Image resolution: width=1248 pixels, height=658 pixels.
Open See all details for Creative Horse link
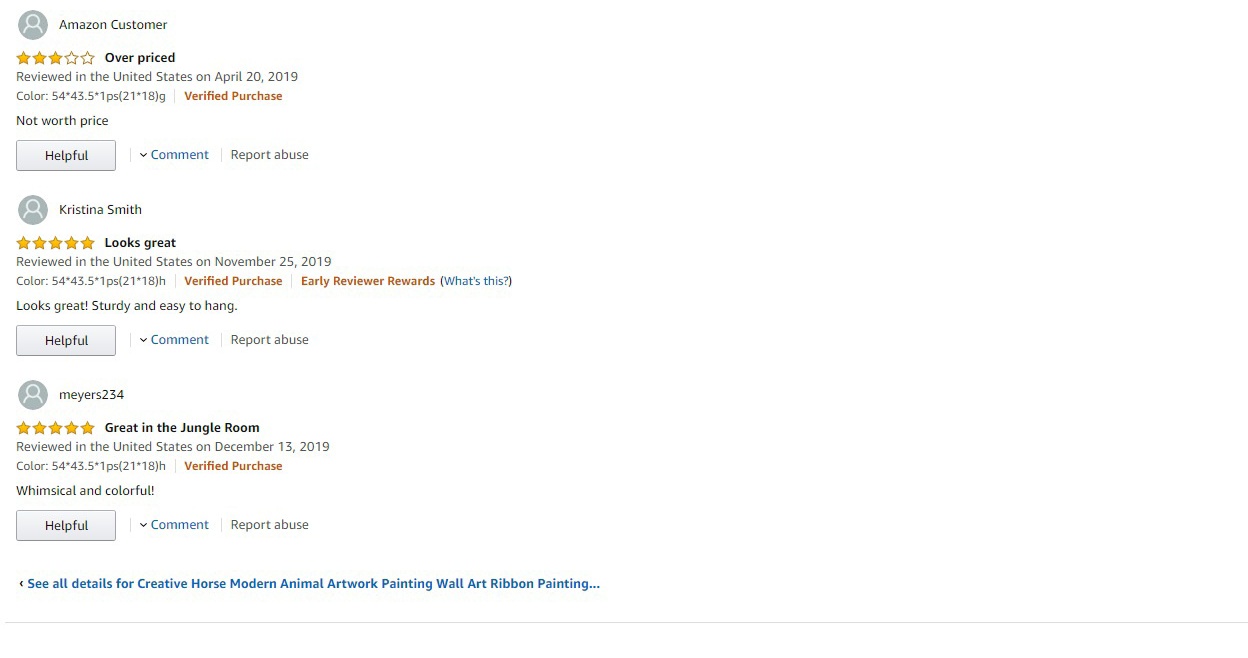click(x=310, y=584)
